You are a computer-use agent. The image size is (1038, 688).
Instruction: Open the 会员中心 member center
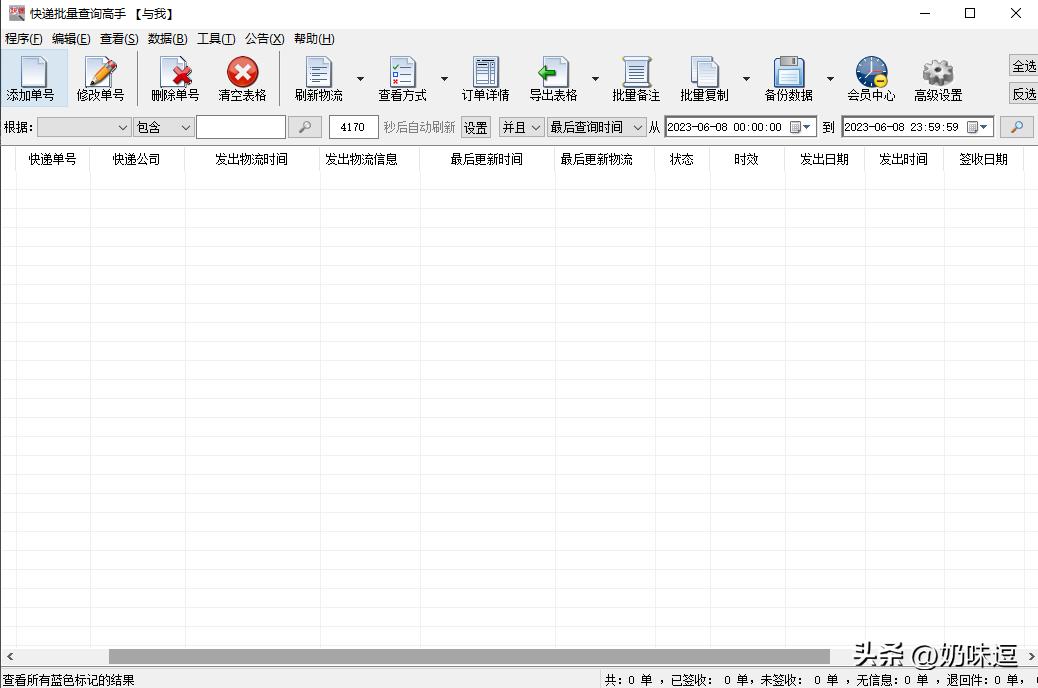tap(871, 79)
